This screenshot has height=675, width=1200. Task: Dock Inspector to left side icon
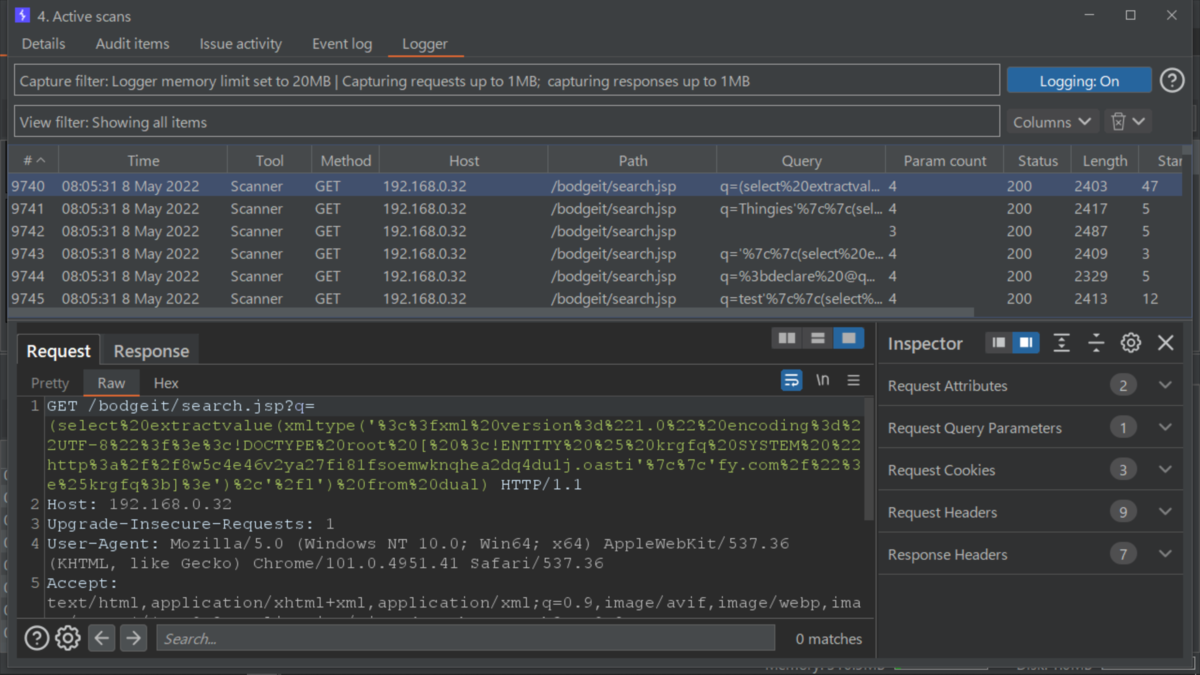[998, 343]
